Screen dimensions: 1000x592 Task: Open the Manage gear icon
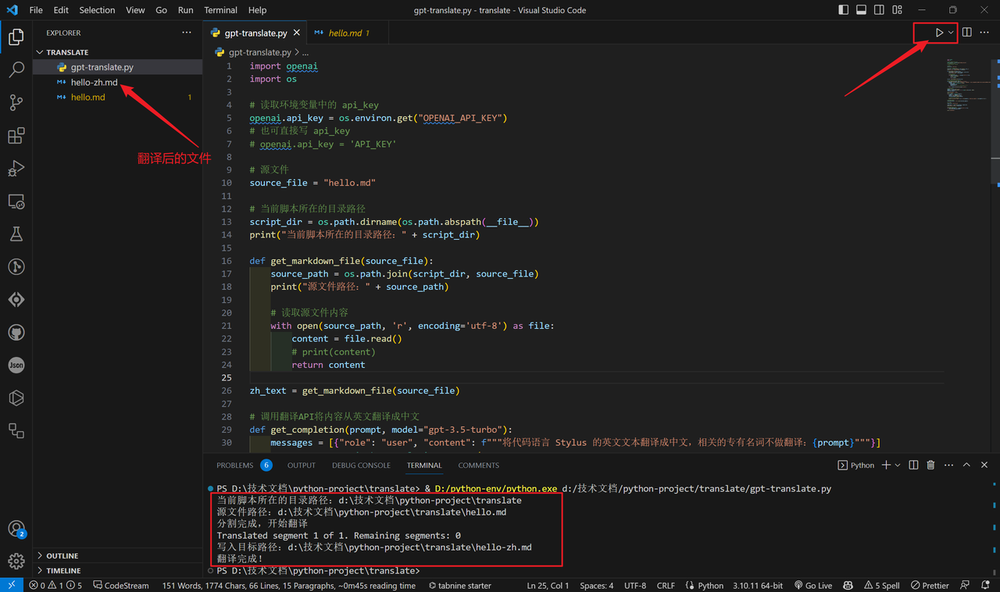[16, 561]
